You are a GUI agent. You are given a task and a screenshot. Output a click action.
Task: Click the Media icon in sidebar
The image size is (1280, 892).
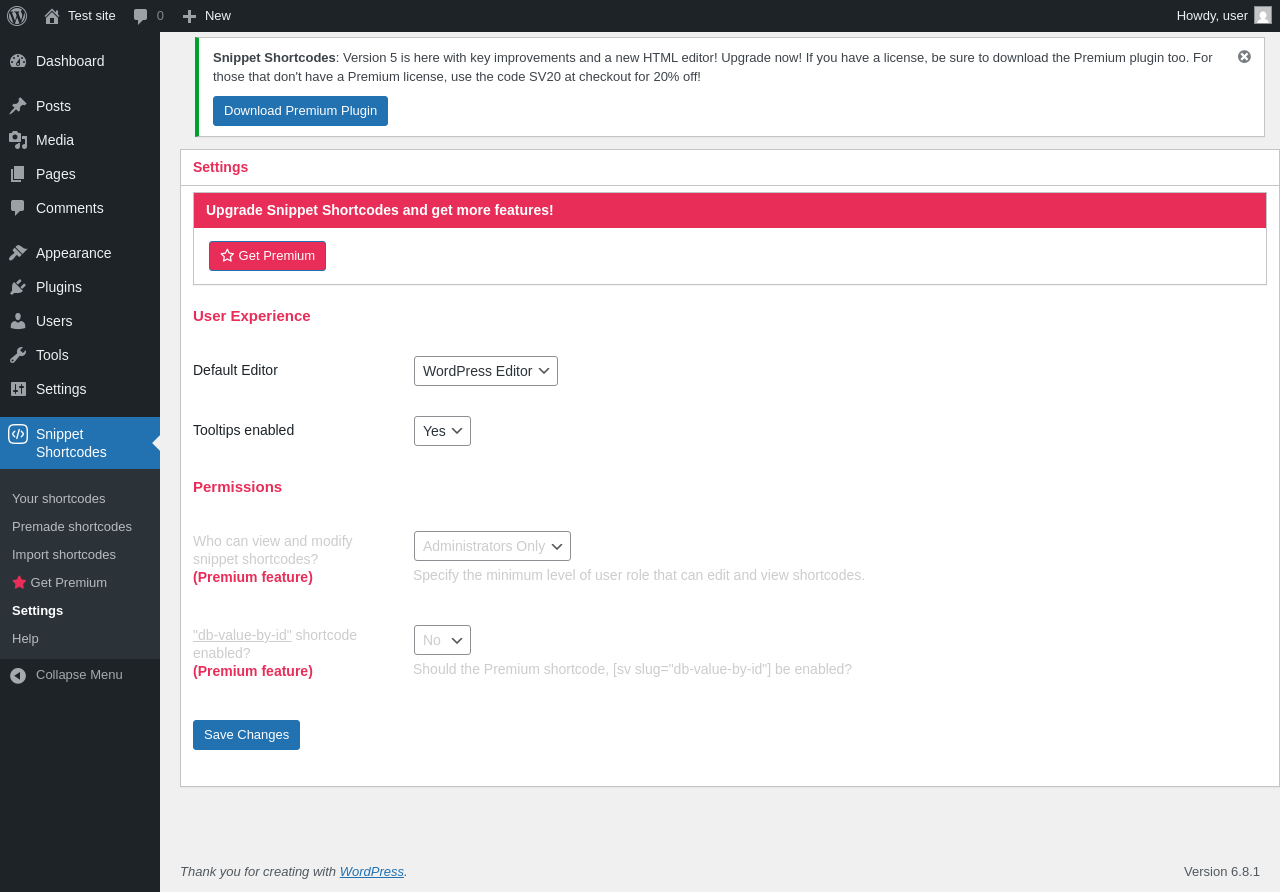[18, 140]
